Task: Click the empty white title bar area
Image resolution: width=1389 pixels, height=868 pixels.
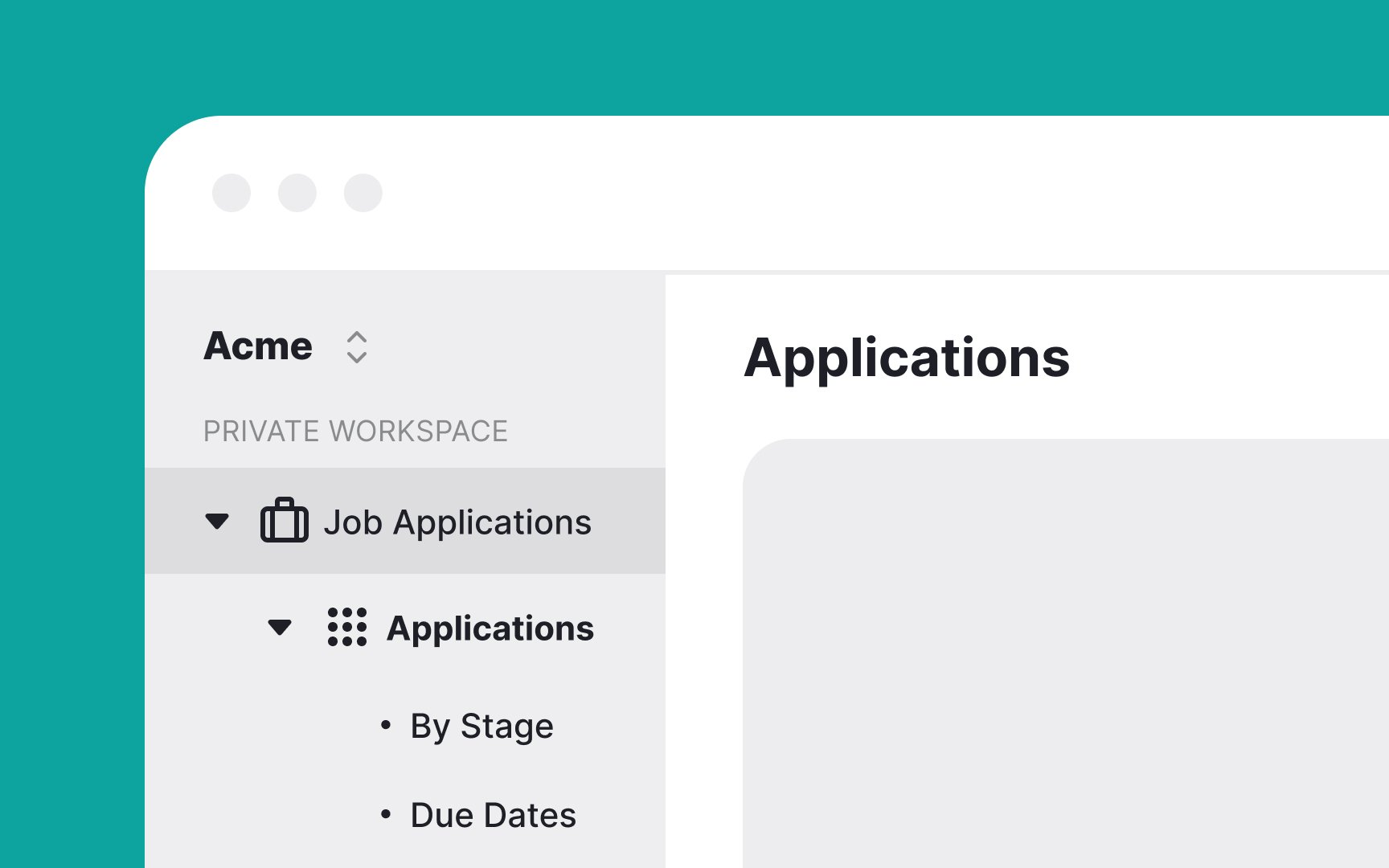Action: pos(884,193)
